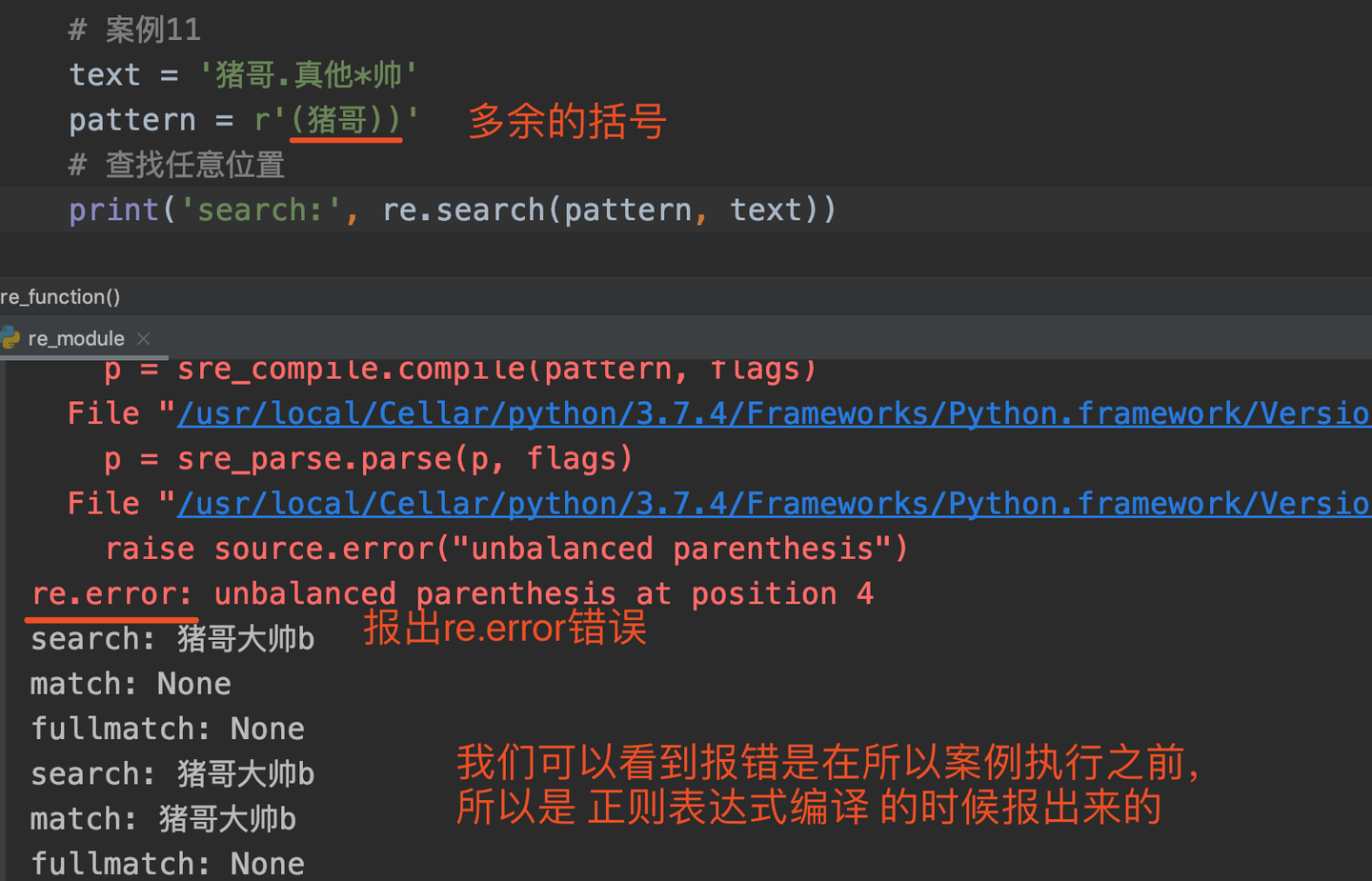Click the text variable assignment line

click(238, 73)
